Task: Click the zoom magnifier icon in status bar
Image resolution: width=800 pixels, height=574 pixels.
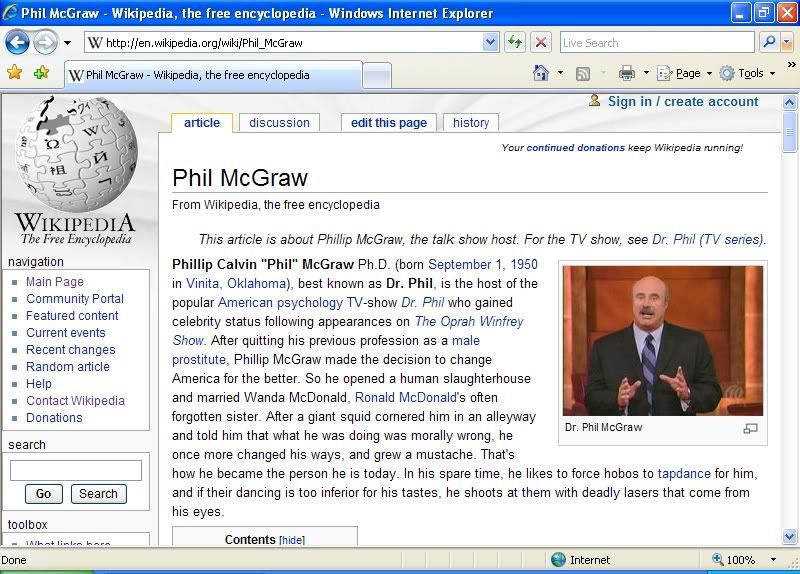Action: [718, 559]
